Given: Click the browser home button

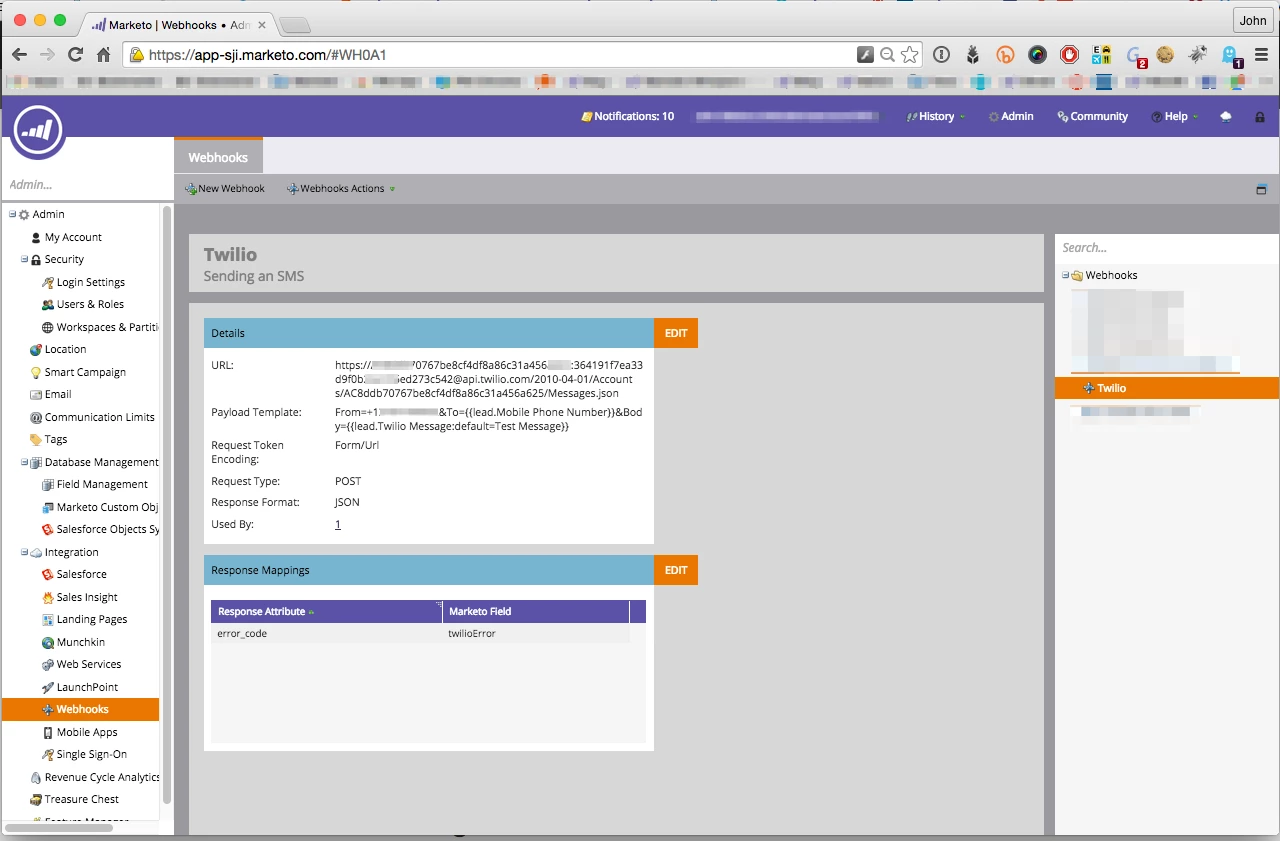Looking at the screenshot, I should (103, 55).
